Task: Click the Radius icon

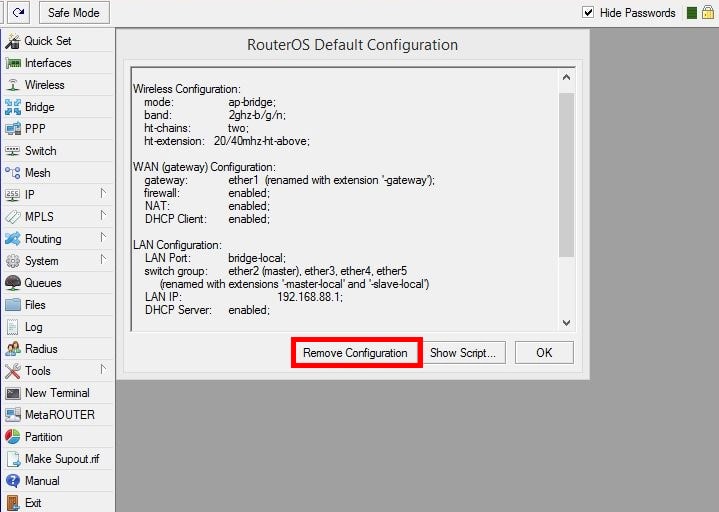Action: (13, 349)
